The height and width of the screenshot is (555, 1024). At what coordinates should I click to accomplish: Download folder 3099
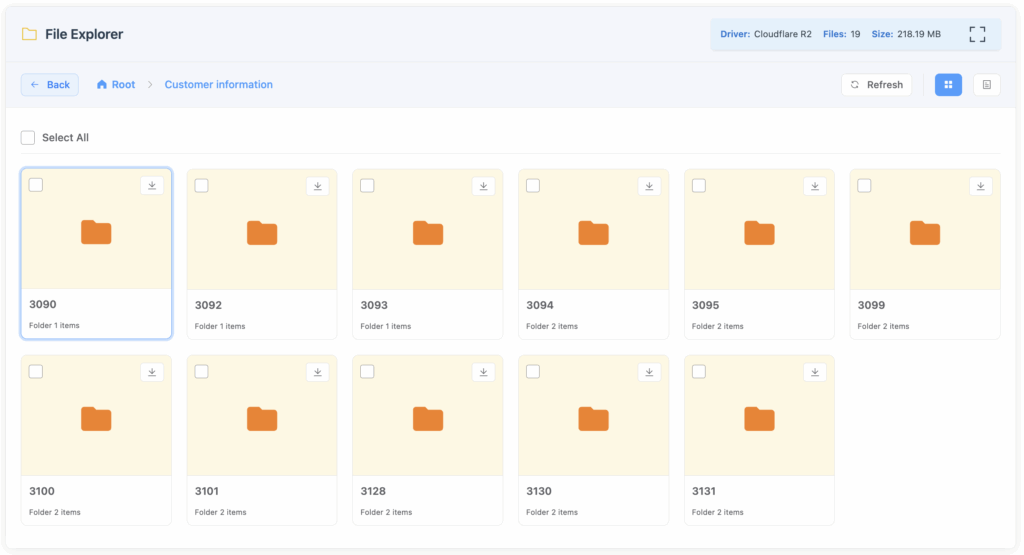(980, 186)
